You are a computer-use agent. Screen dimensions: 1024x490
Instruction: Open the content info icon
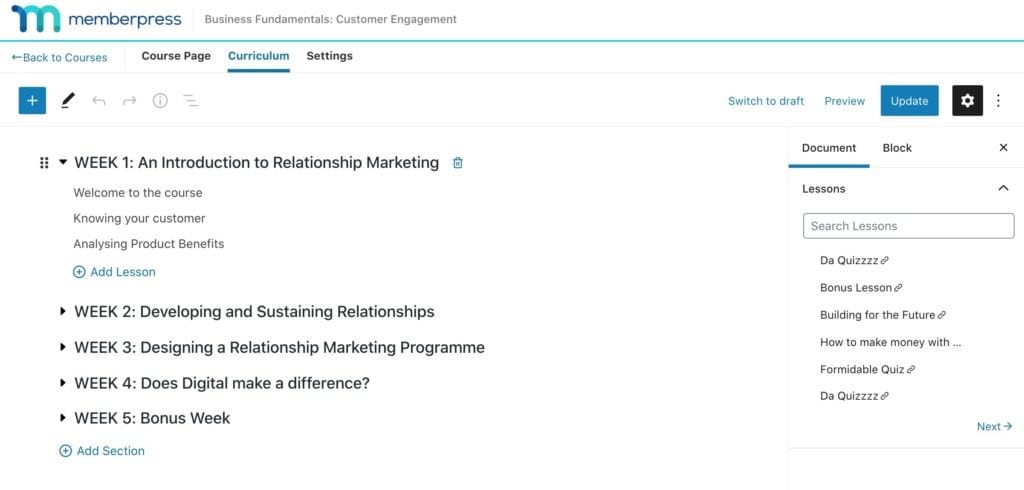tap(160, 101)
